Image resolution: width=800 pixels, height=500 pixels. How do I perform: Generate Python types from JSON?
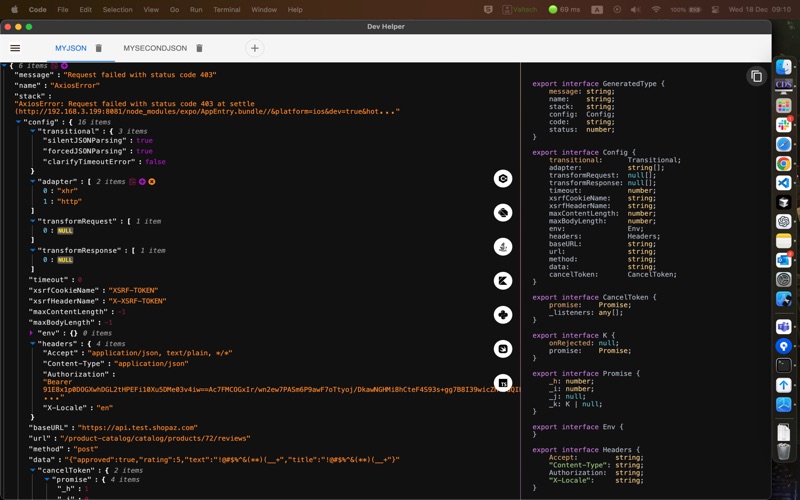pyautogui.click(x=503, y=315)
